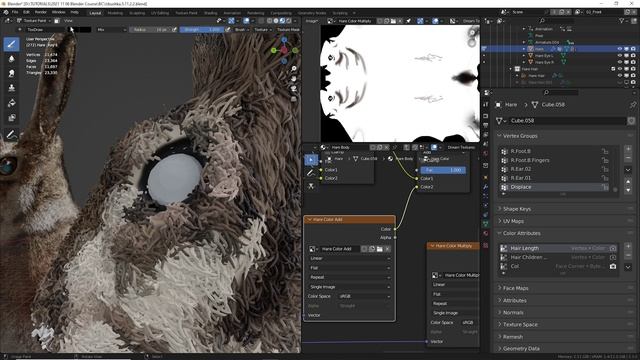Toggle camera view icon in viewport

click(293, 89)
